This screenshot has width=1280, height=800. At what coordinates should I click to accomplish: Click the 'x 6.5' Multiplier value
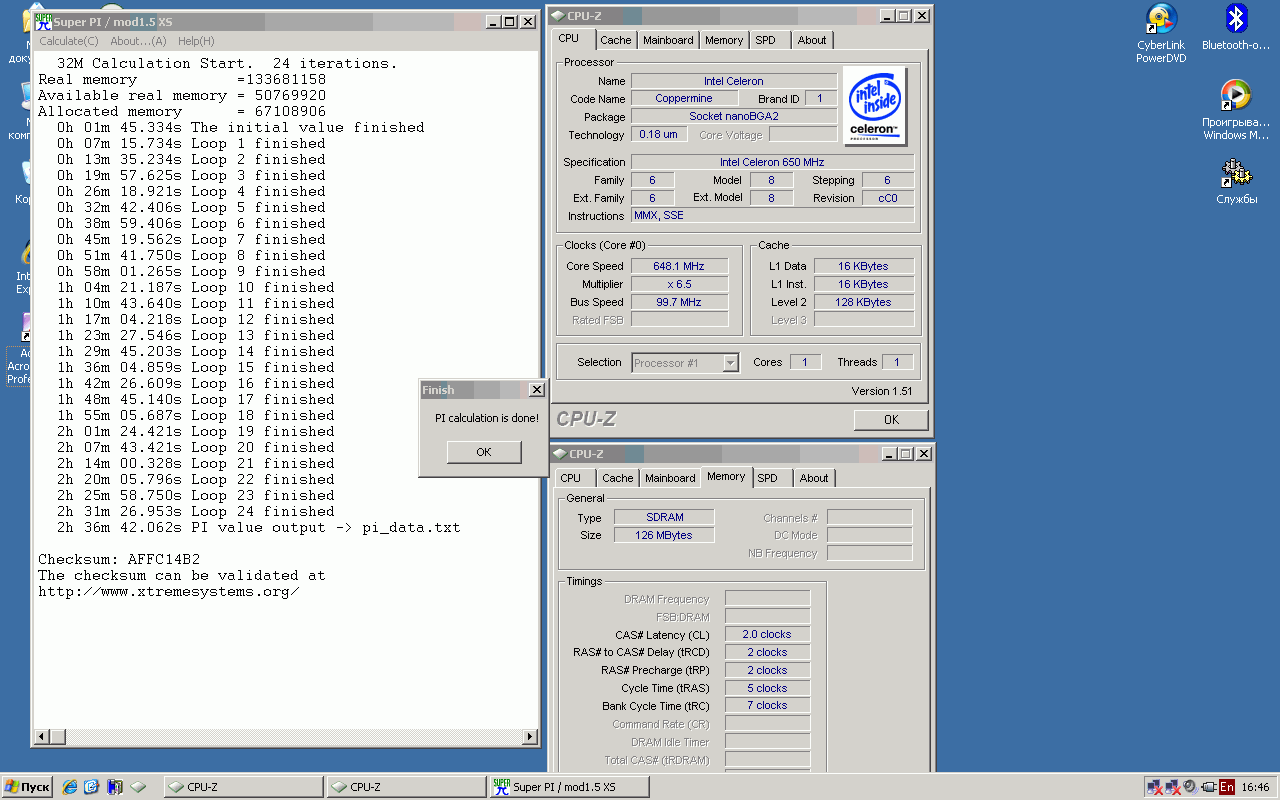(x=678, y=284)
